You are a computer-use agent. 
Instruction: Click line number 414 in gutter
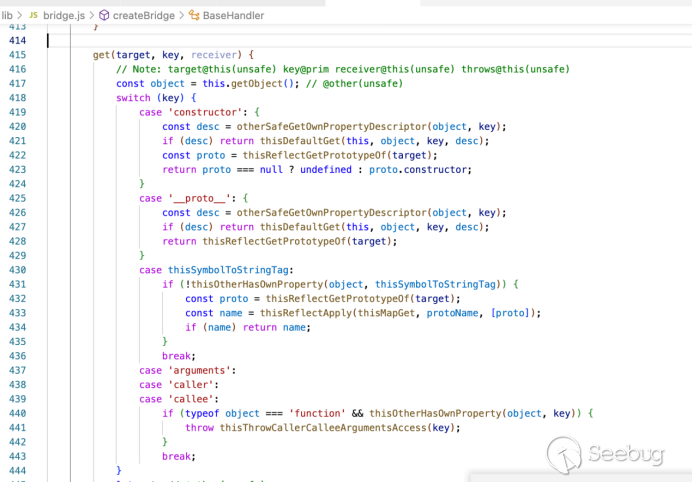coord(18,41)
